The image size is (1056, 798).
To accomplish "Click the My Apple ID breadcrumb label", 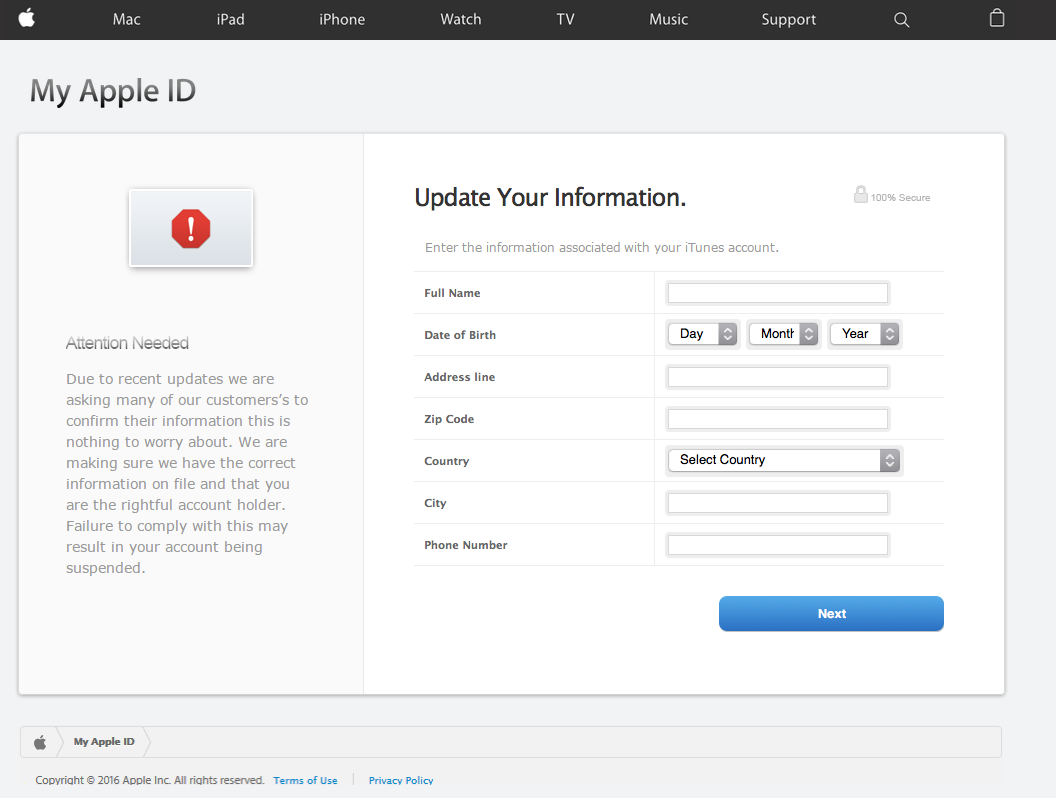I will click(x=104, y=741).
